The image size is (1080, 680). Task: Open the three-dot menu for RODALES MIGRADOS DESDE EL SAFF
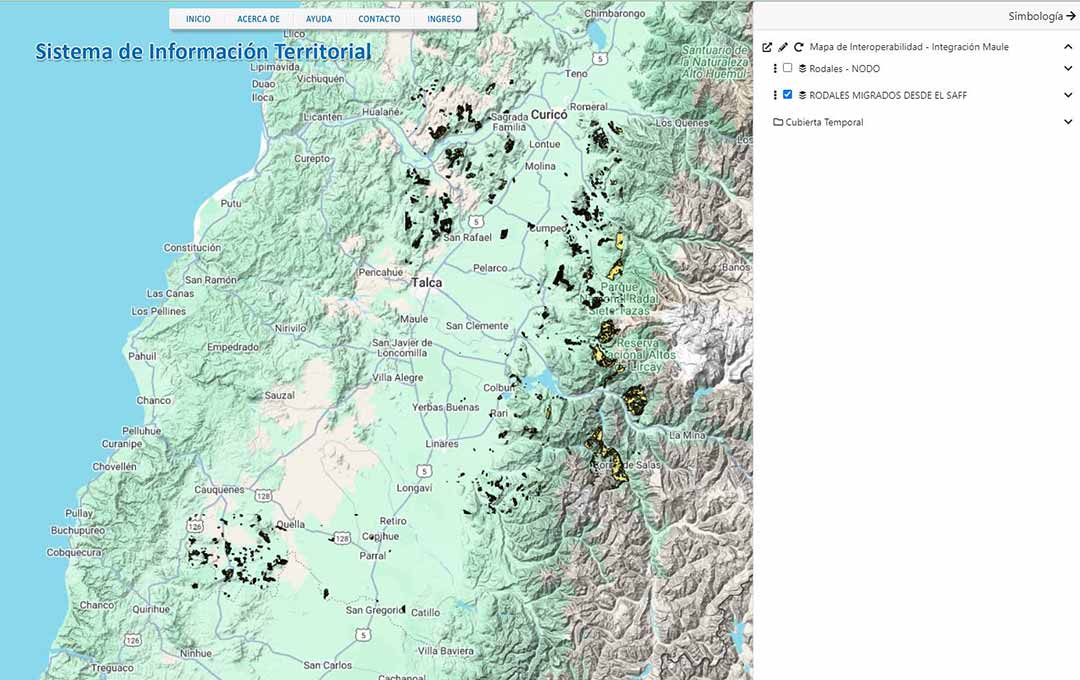pyautogui.click(x=775, y=95)
